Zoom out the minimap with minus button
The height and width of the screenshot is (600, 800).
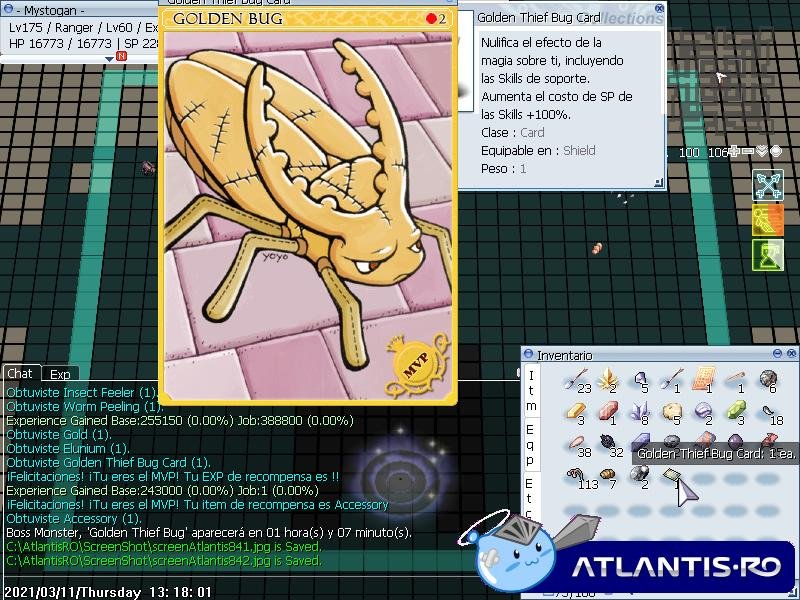click(x=748, y=152)
